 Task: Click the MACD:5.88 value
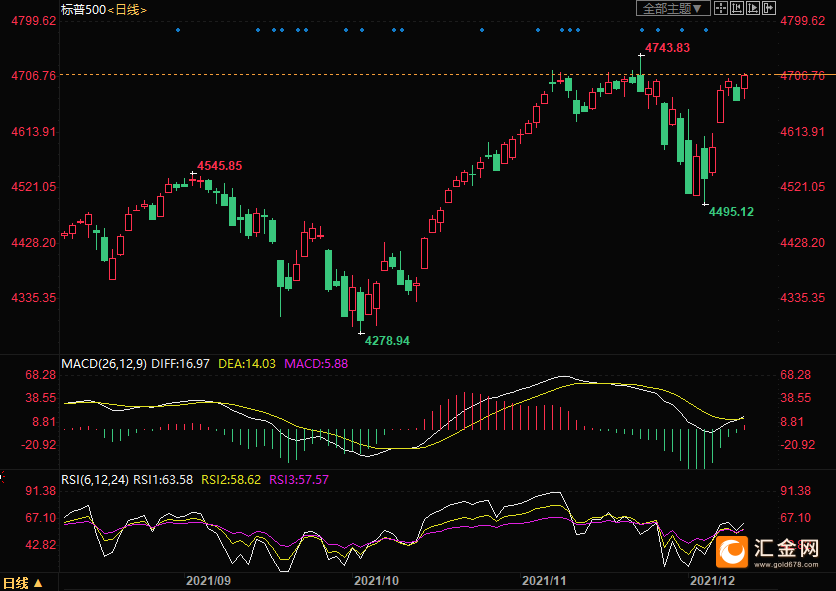316,364
